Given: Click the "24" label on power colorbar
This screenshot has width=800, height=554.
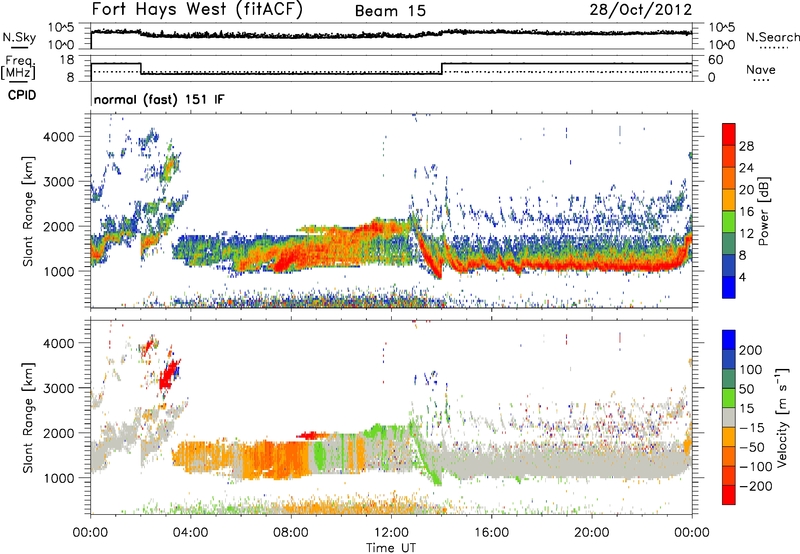Looking at the screenshot, I should click(746, 168).
